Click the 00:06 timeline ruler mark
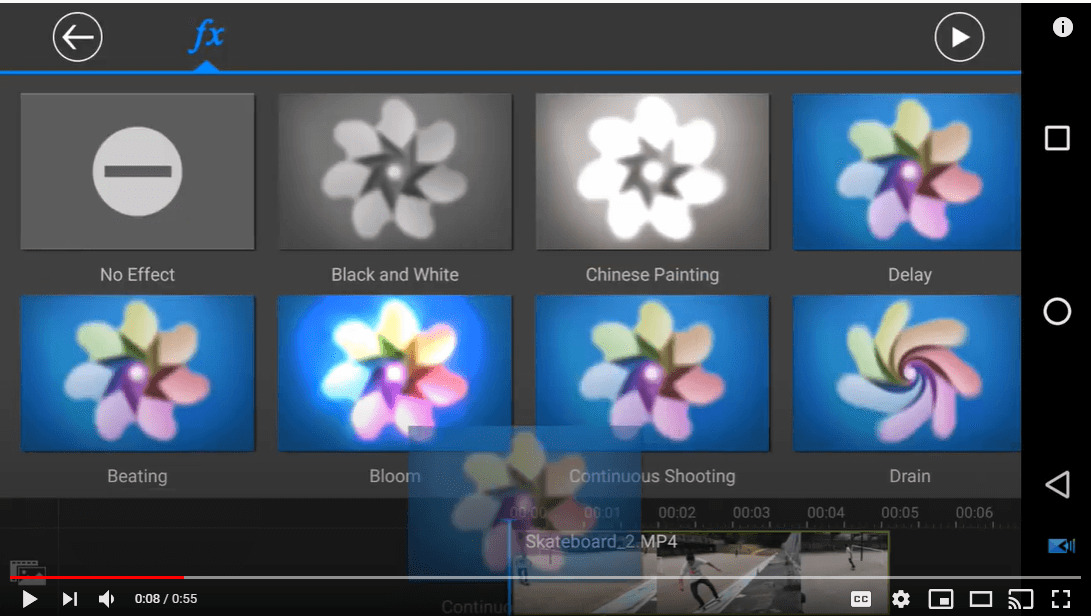This screenshot has height=616, width=1091. pyautogui.click(x=974, y=513)
